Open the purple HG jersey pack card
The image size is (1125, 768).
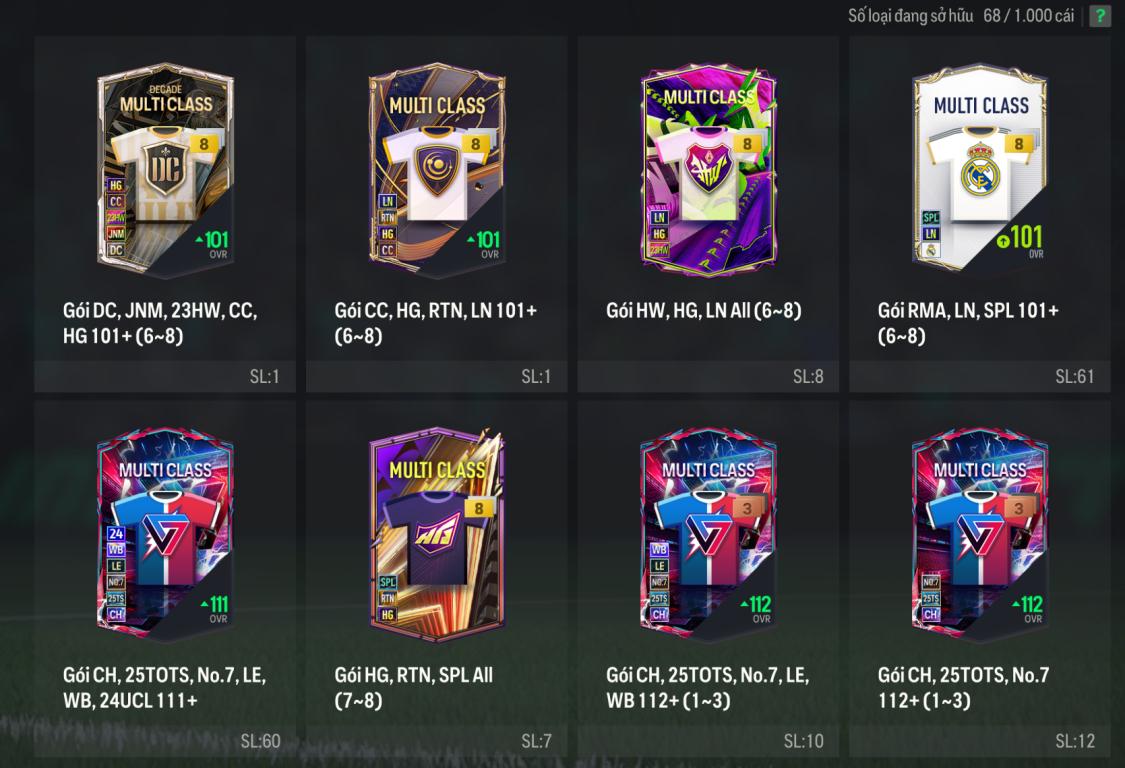coord(437,534)
